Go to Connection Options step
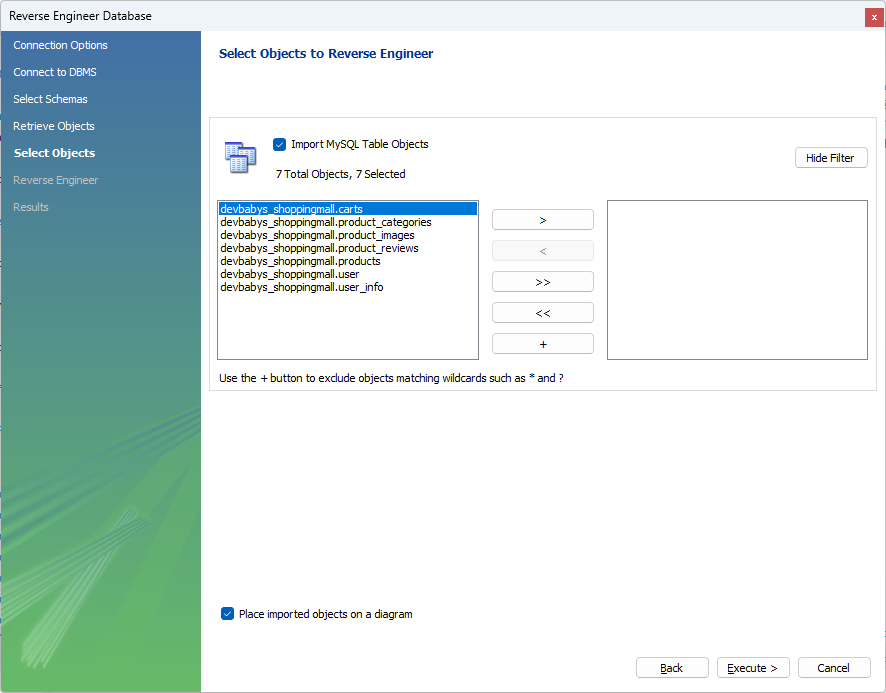 pos(60,45)
